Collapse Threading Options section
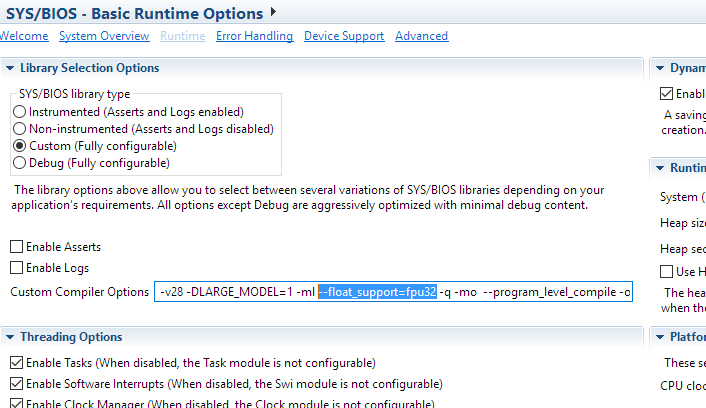Screen dimensions: 706x408 10,337
